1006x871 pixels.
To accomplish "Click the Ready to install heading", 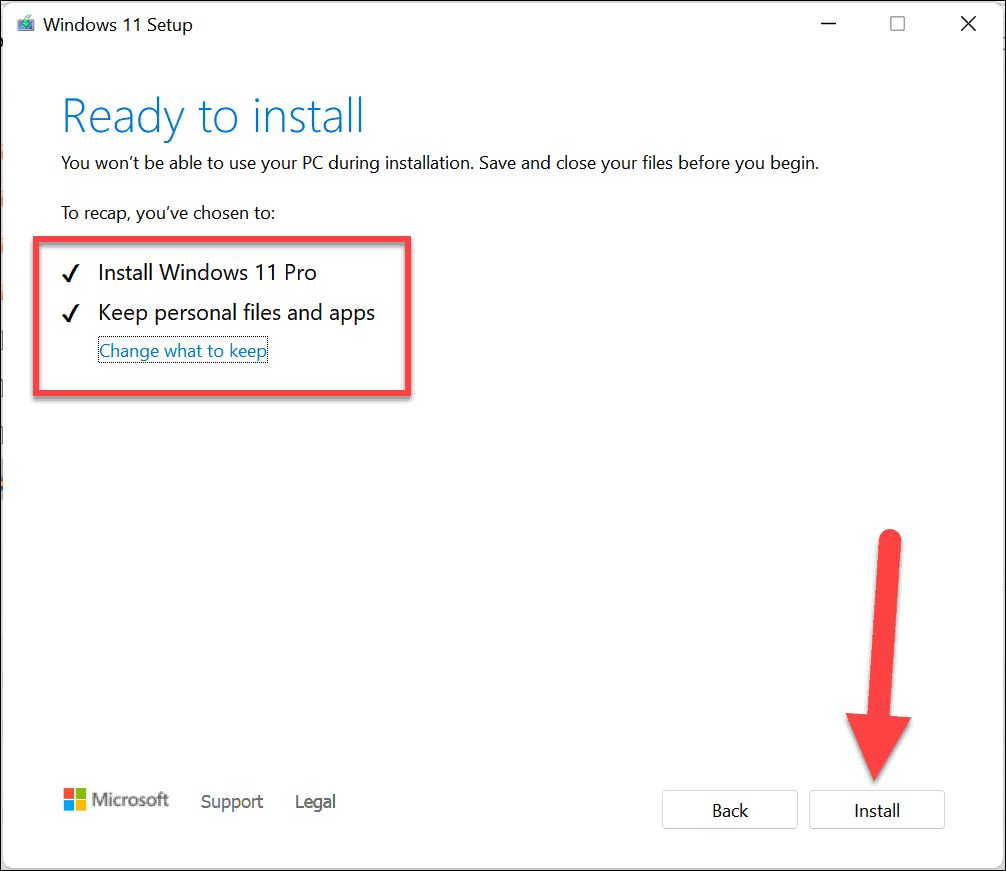I will pos(212,116).
